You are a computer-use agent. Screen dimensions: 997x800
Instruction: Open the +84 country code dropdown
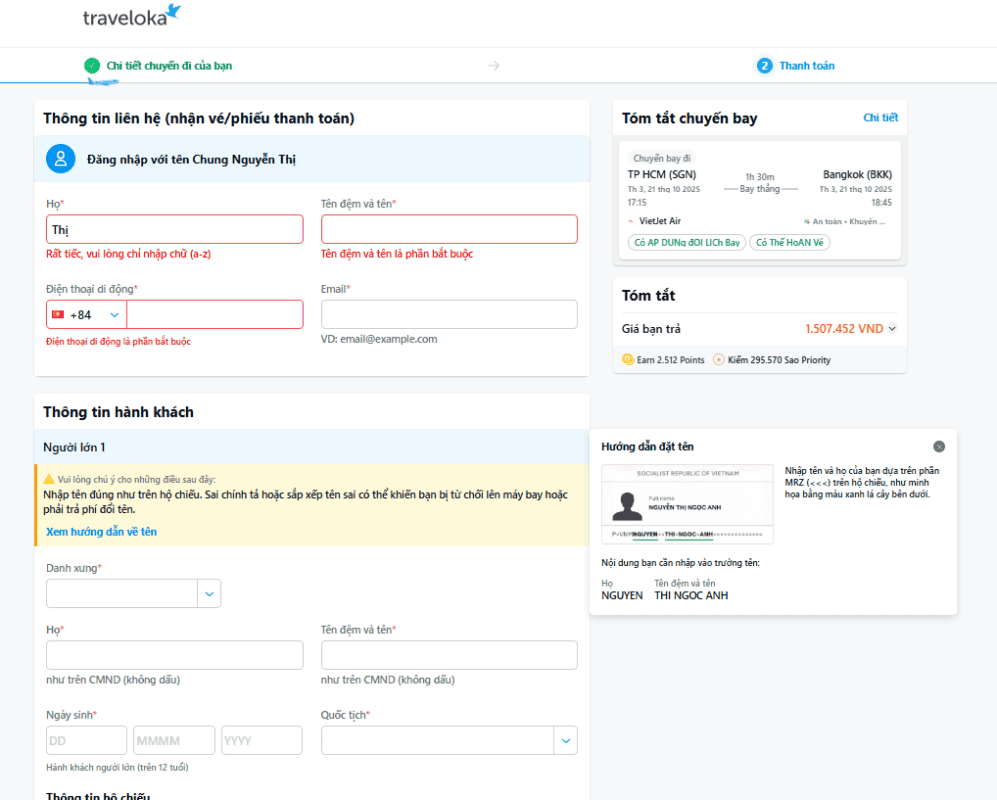point(87,315)
